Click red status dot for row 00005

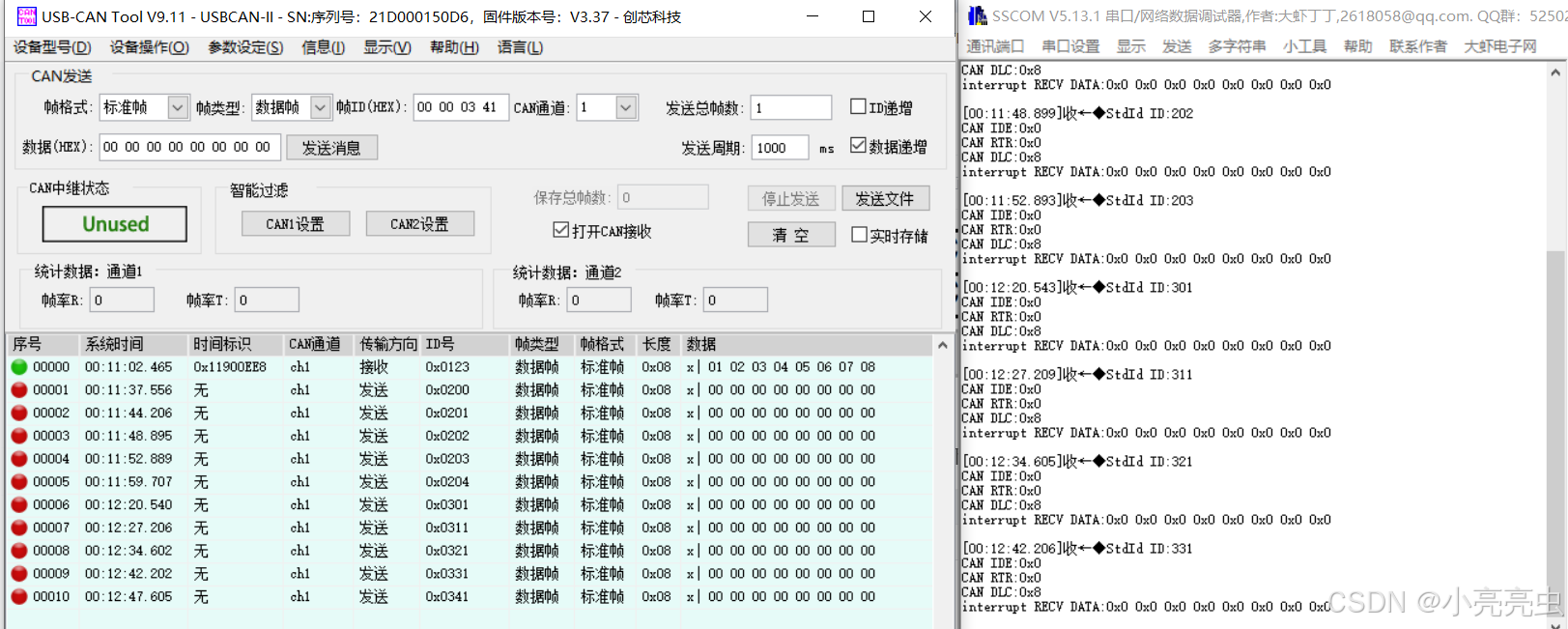coord(19,482)
